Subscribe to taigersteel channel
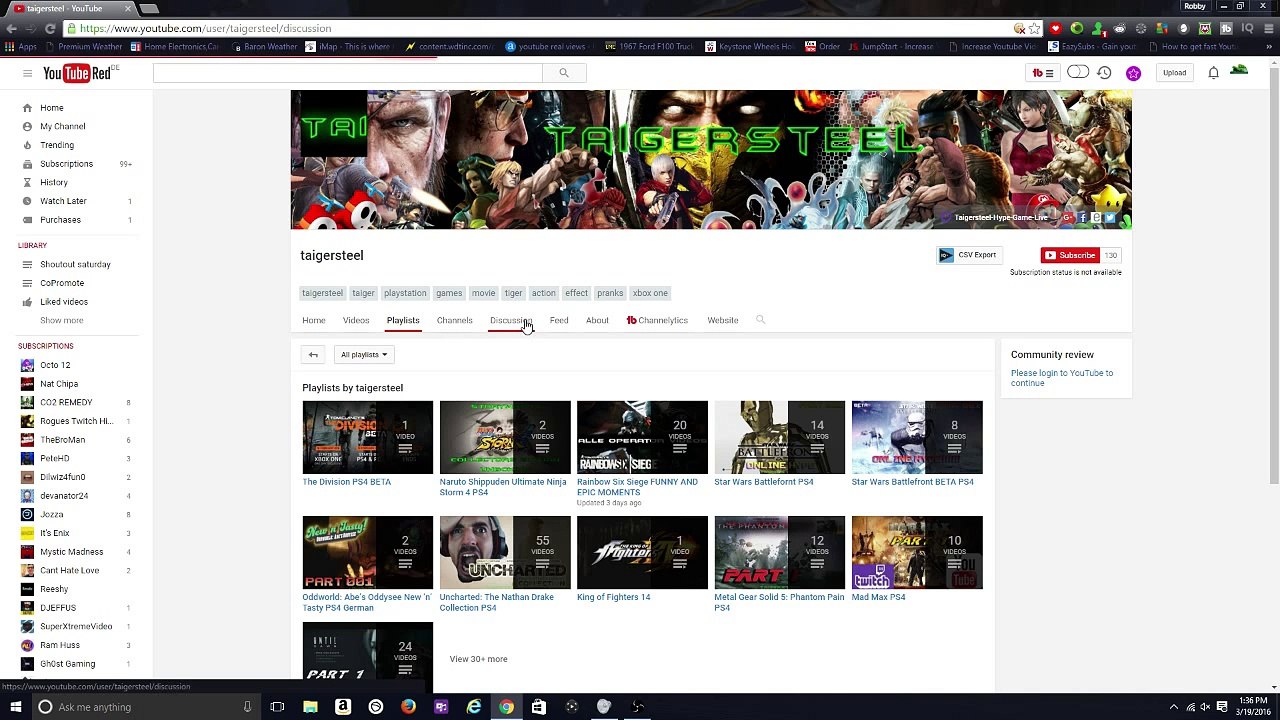 click(1070, 255)
